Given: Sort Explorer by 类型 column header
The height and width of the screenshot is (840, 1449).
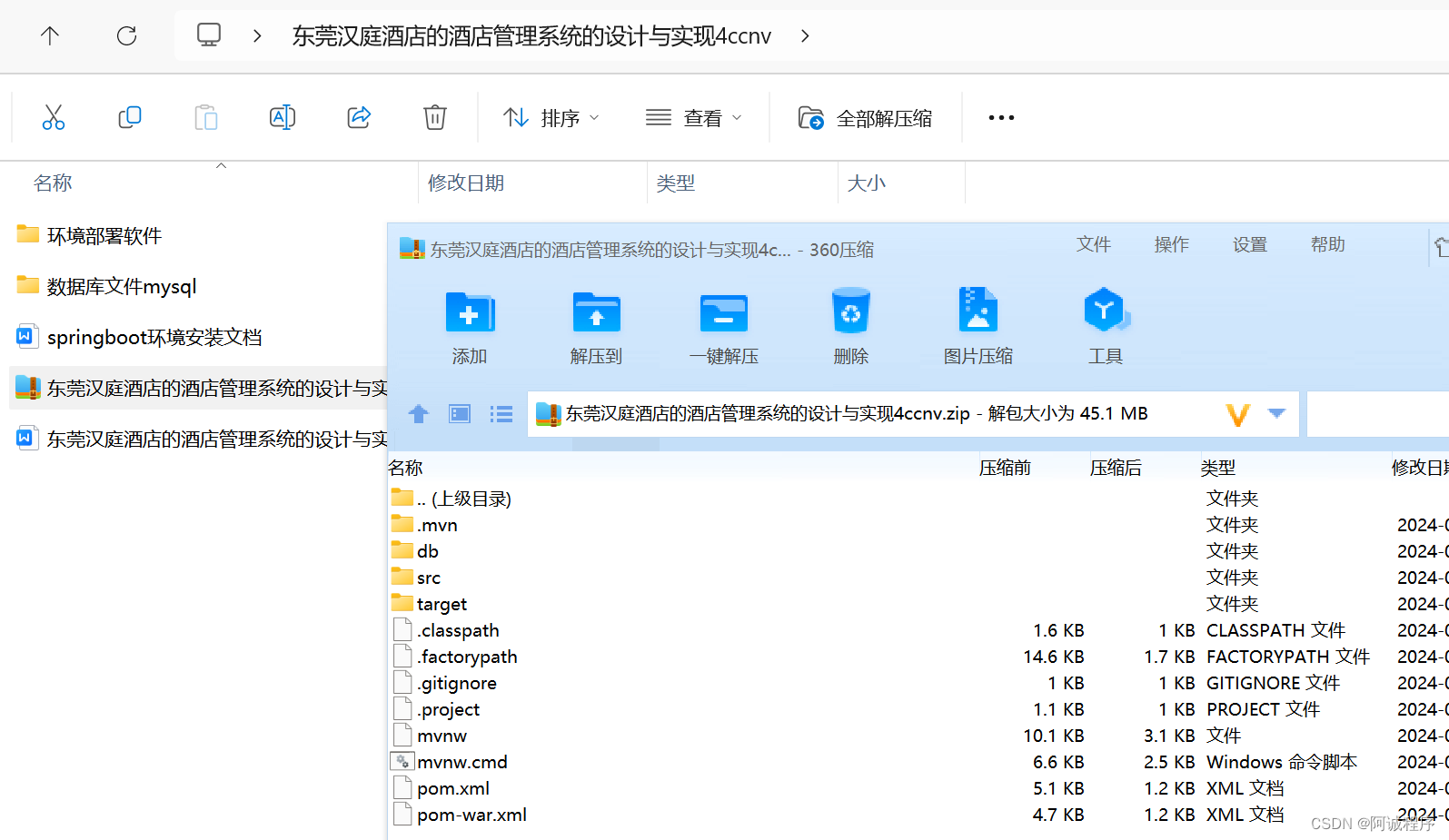Looking at the screenshot, I should (x=675, y=183).
